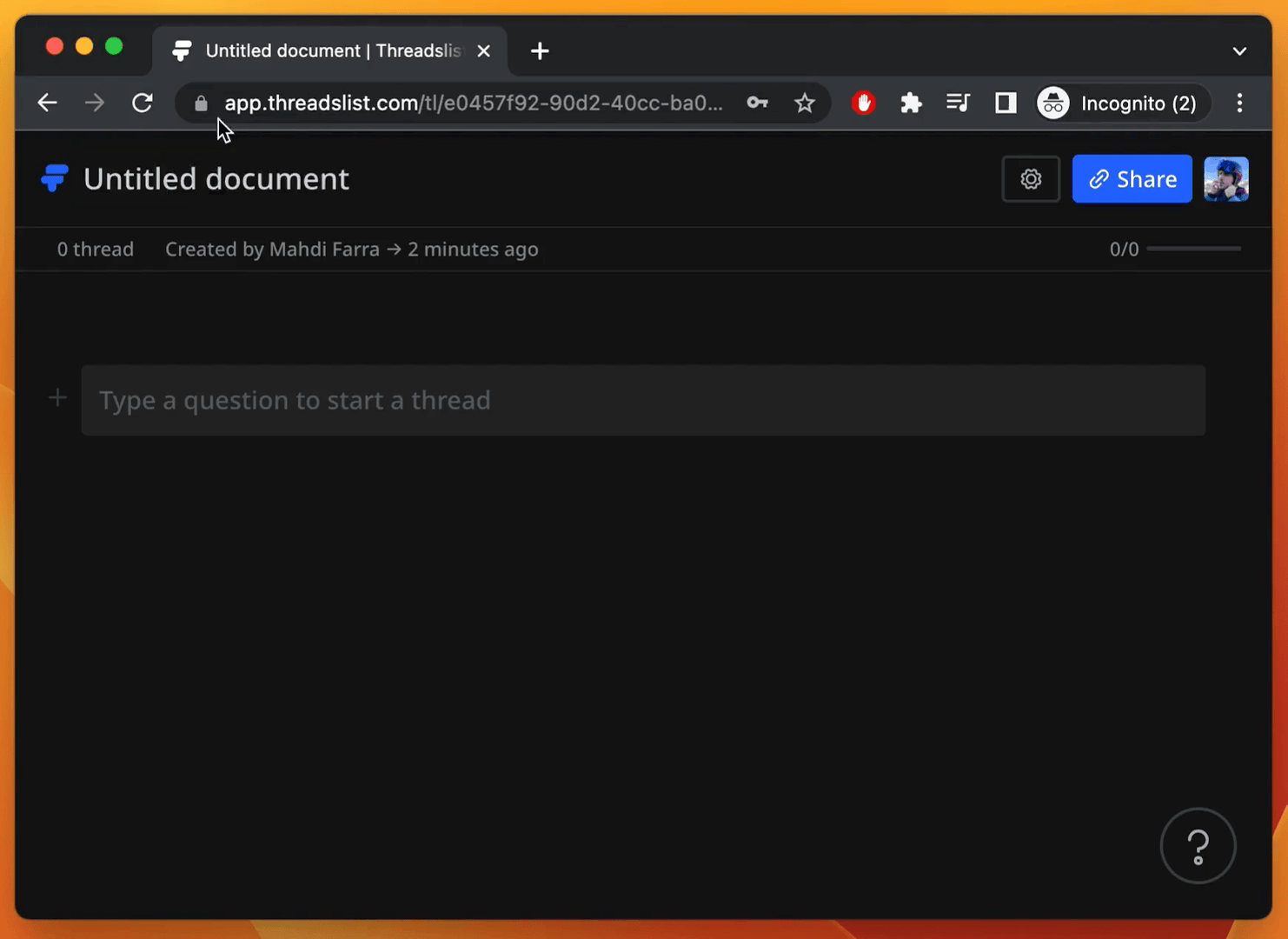This screenshot has height=939, width=1288.
Task: Click the plus icon beside the question field
Action: [58, 398]
